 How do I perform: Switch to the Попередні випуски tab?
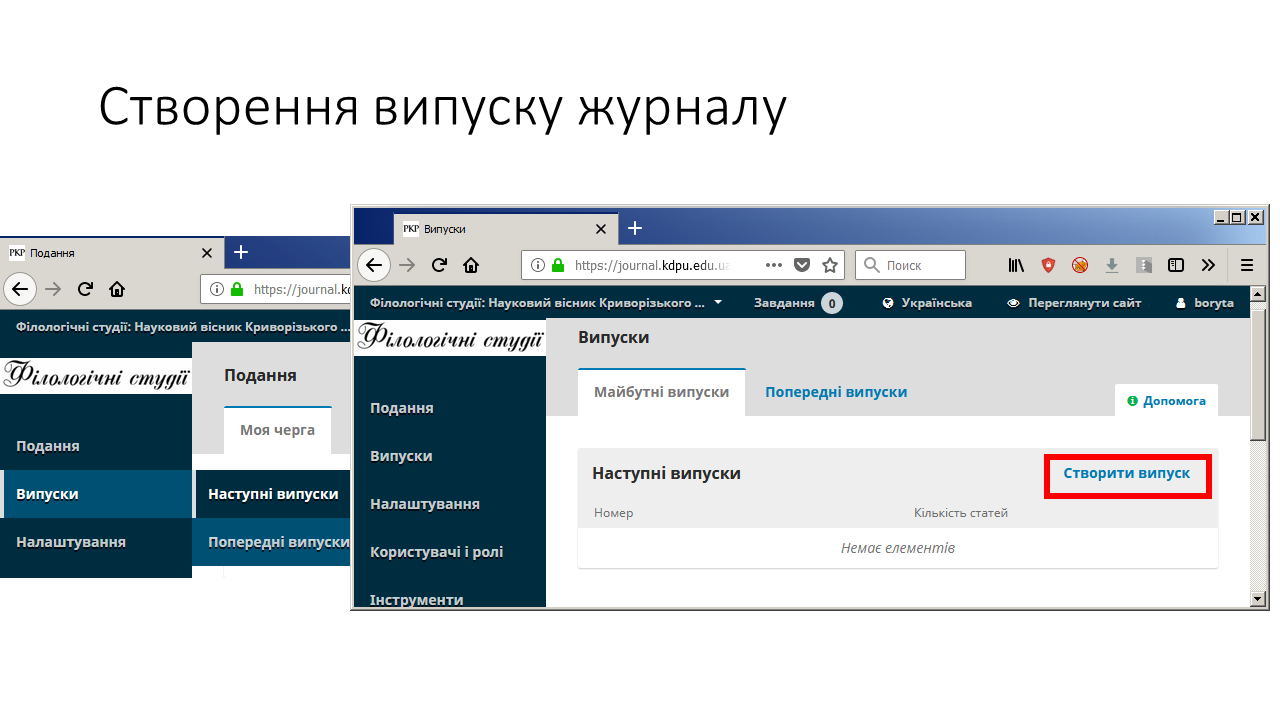pos(836,392)
